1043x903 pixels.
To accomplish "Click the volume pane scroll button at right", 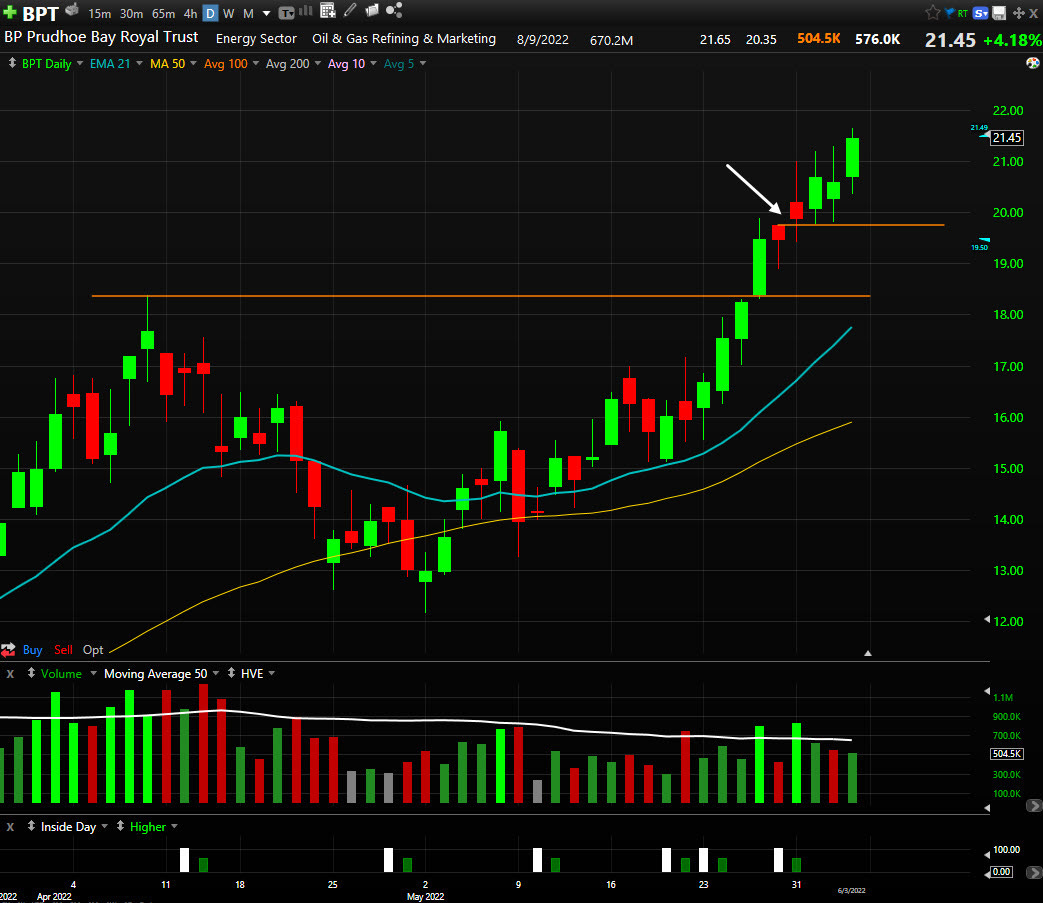I will click(x=1034, y=805).
